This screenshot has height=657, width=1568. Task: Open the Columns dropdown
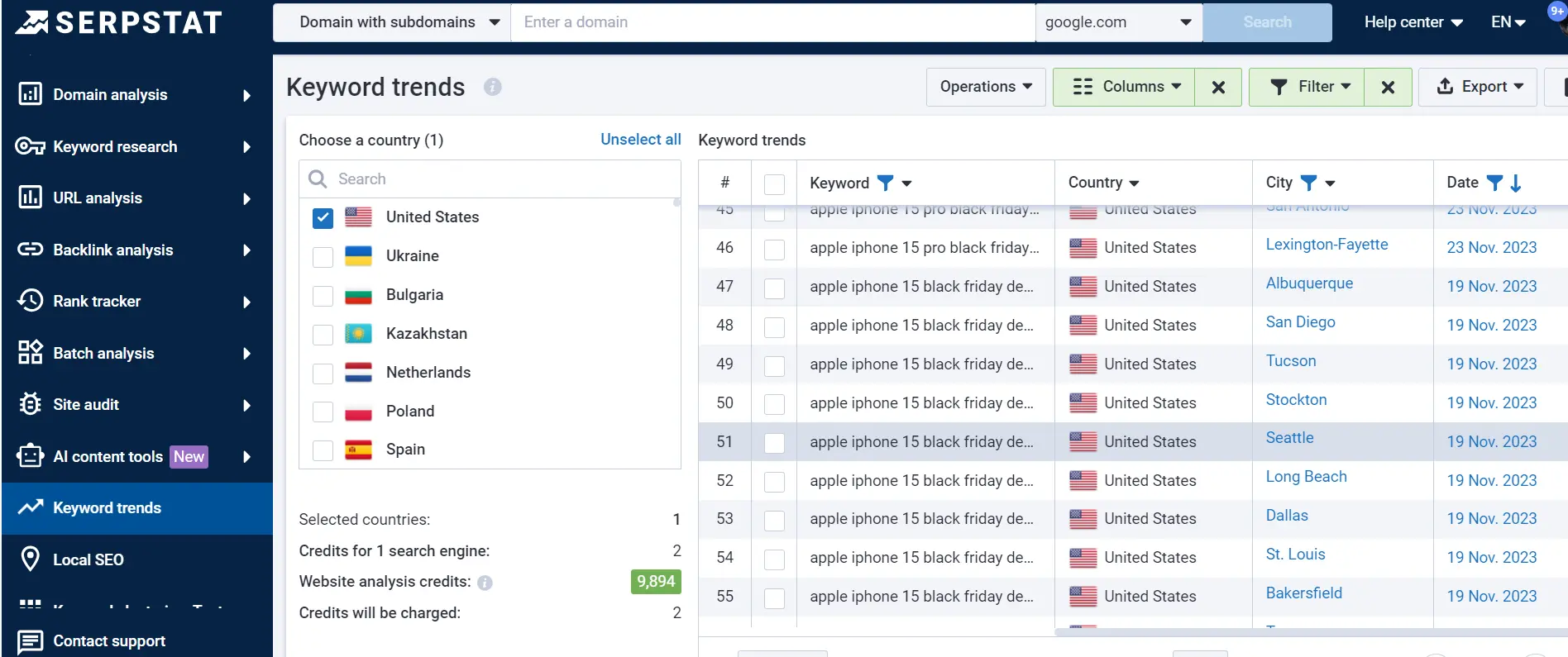[1124, 87]
